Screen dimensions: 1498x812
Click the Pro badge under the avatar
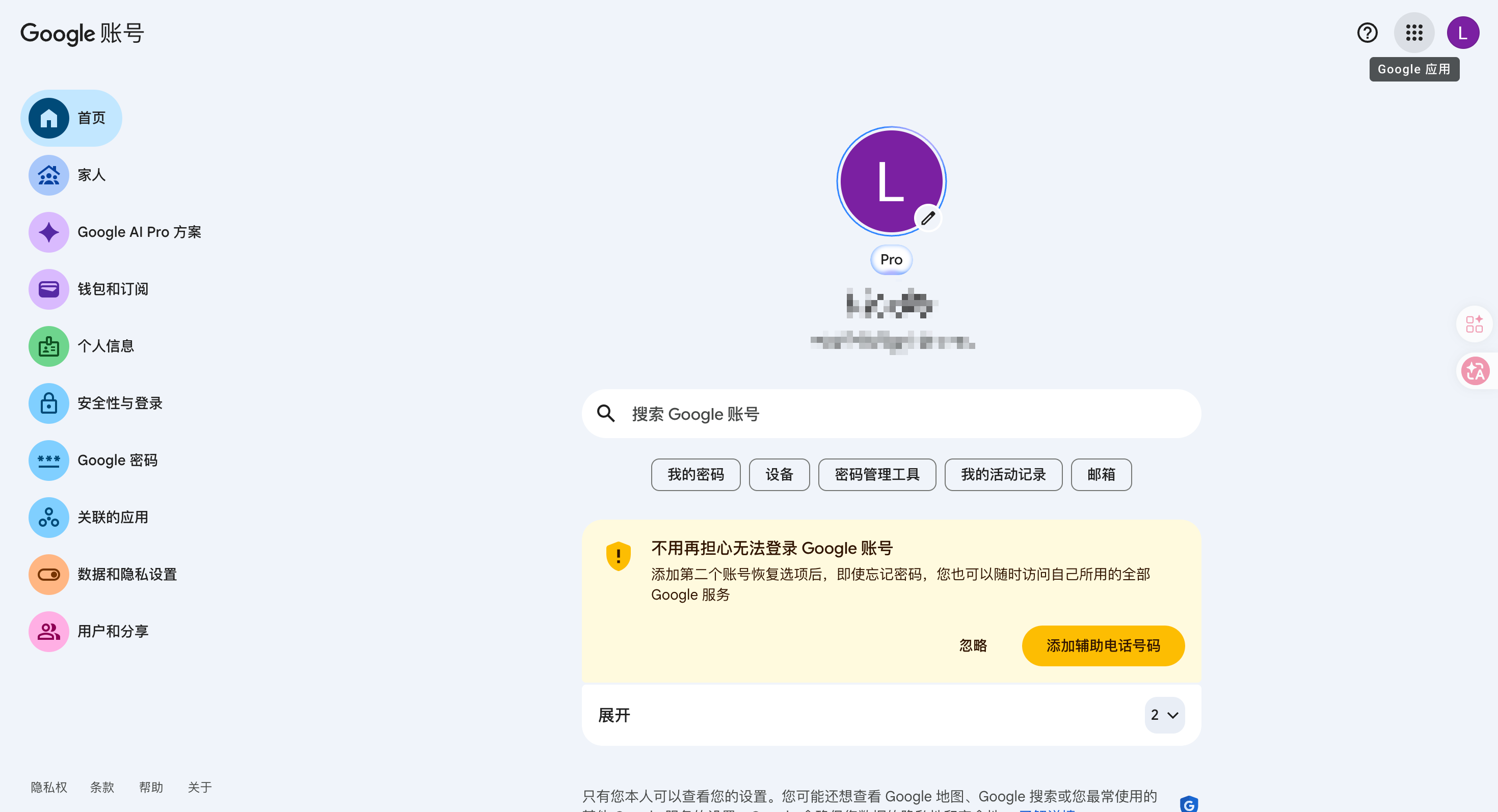(x=891, y=259)
